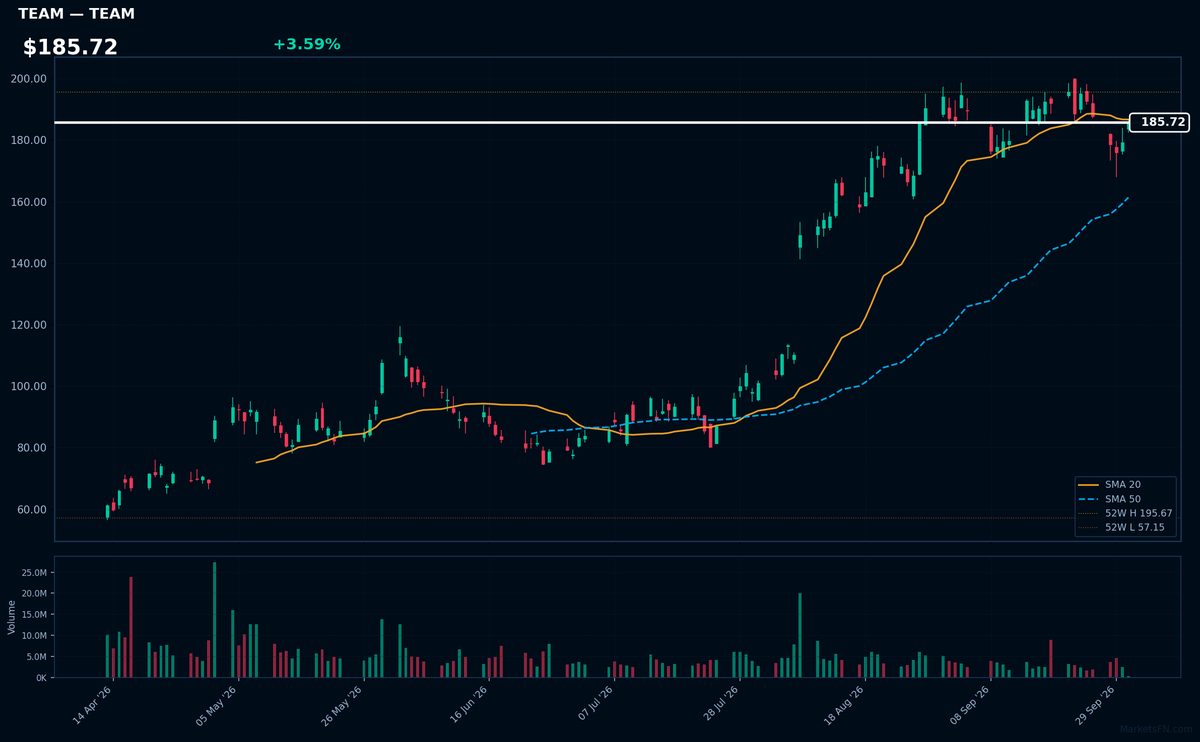Screen dimensions: 1200x742
Task: Select the 52W H 195.67 legend entry
Action: (x=1125, y=512)
